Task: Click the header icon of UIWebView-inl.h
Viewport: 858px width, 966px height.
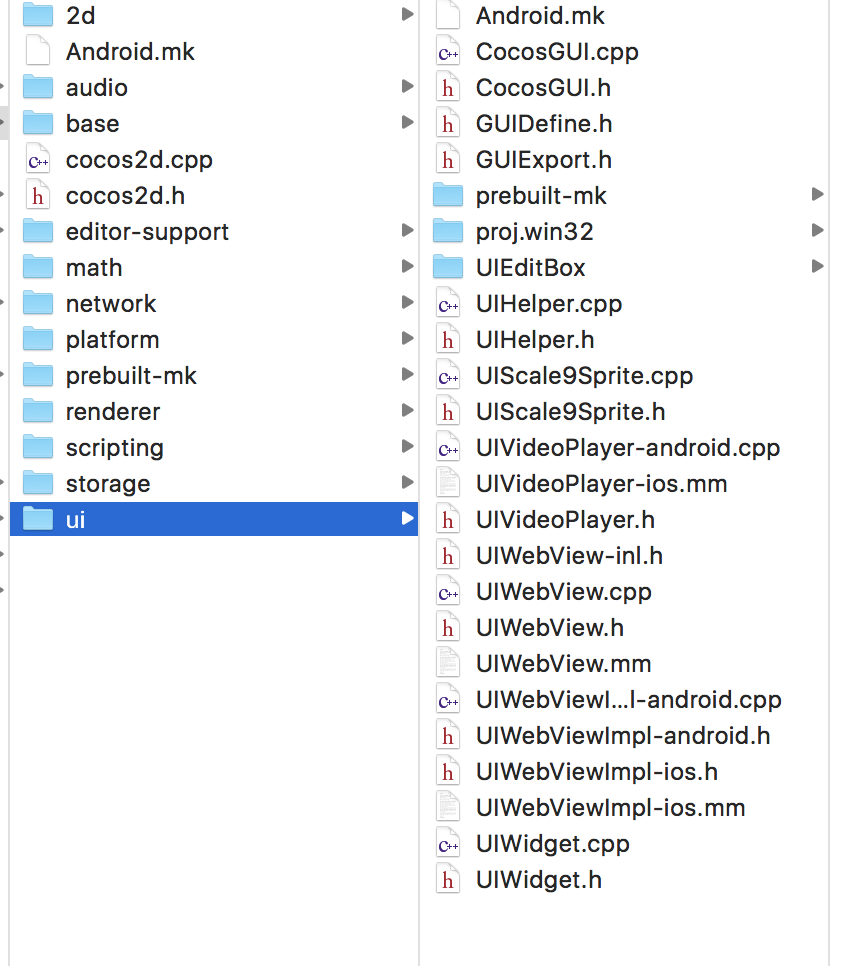Action: tap(448, 555)
